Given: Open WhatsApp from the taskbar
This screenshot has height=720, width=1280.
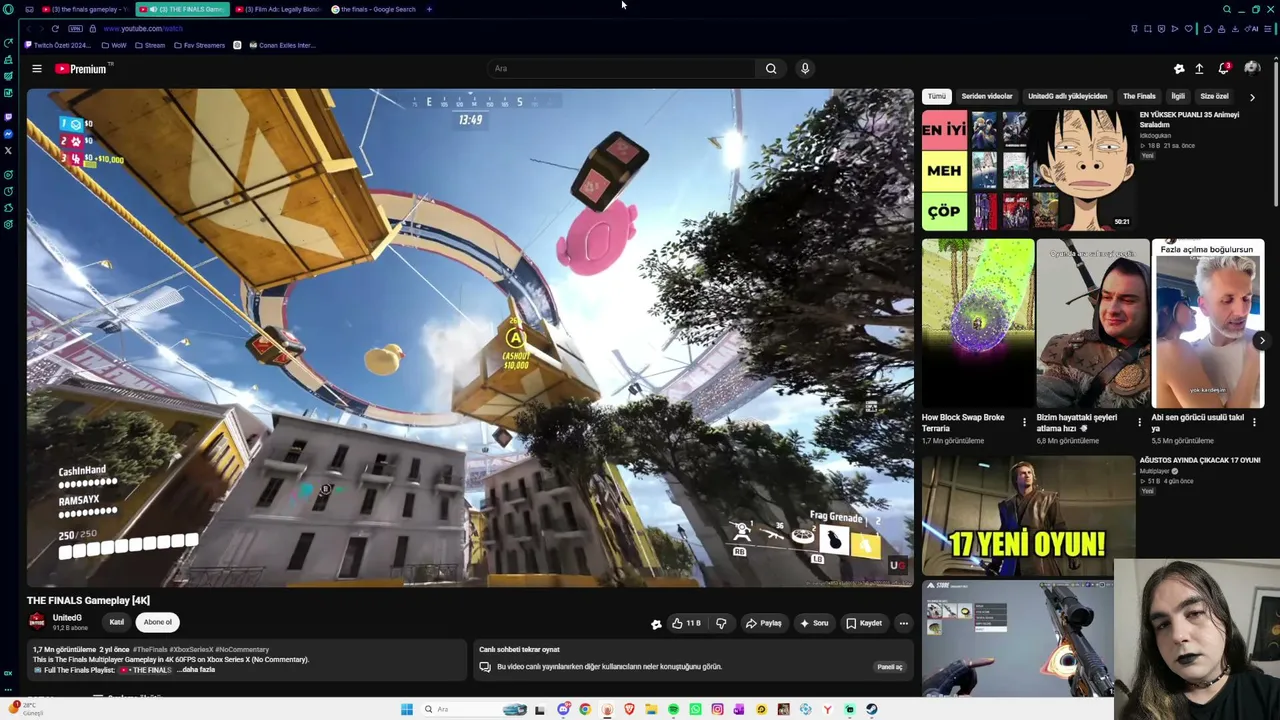Looking at the screenshot, I should pos(695,710).
